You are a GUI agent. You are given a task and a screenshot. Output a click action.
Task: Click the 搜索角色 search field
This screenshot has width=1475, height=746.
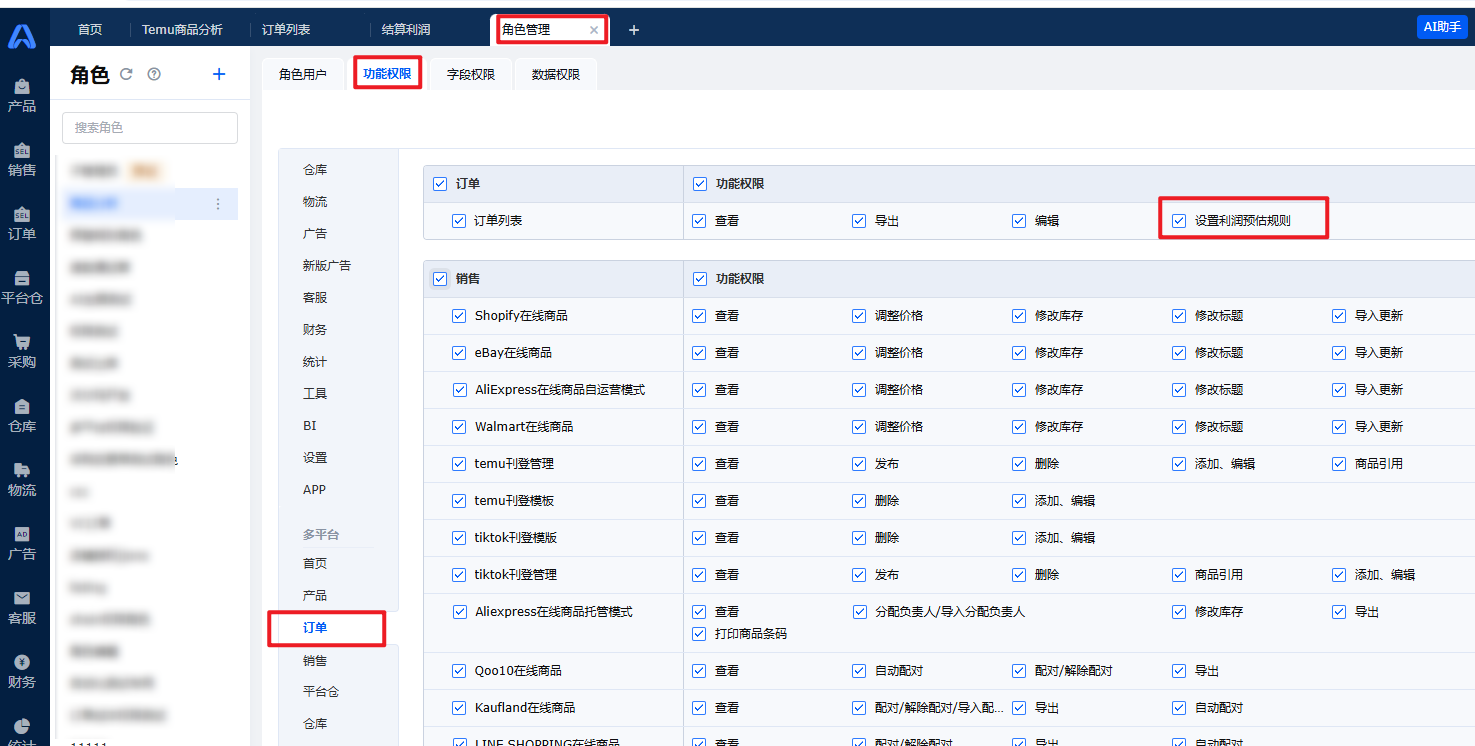pyautogui.click(x=150, y=128)
